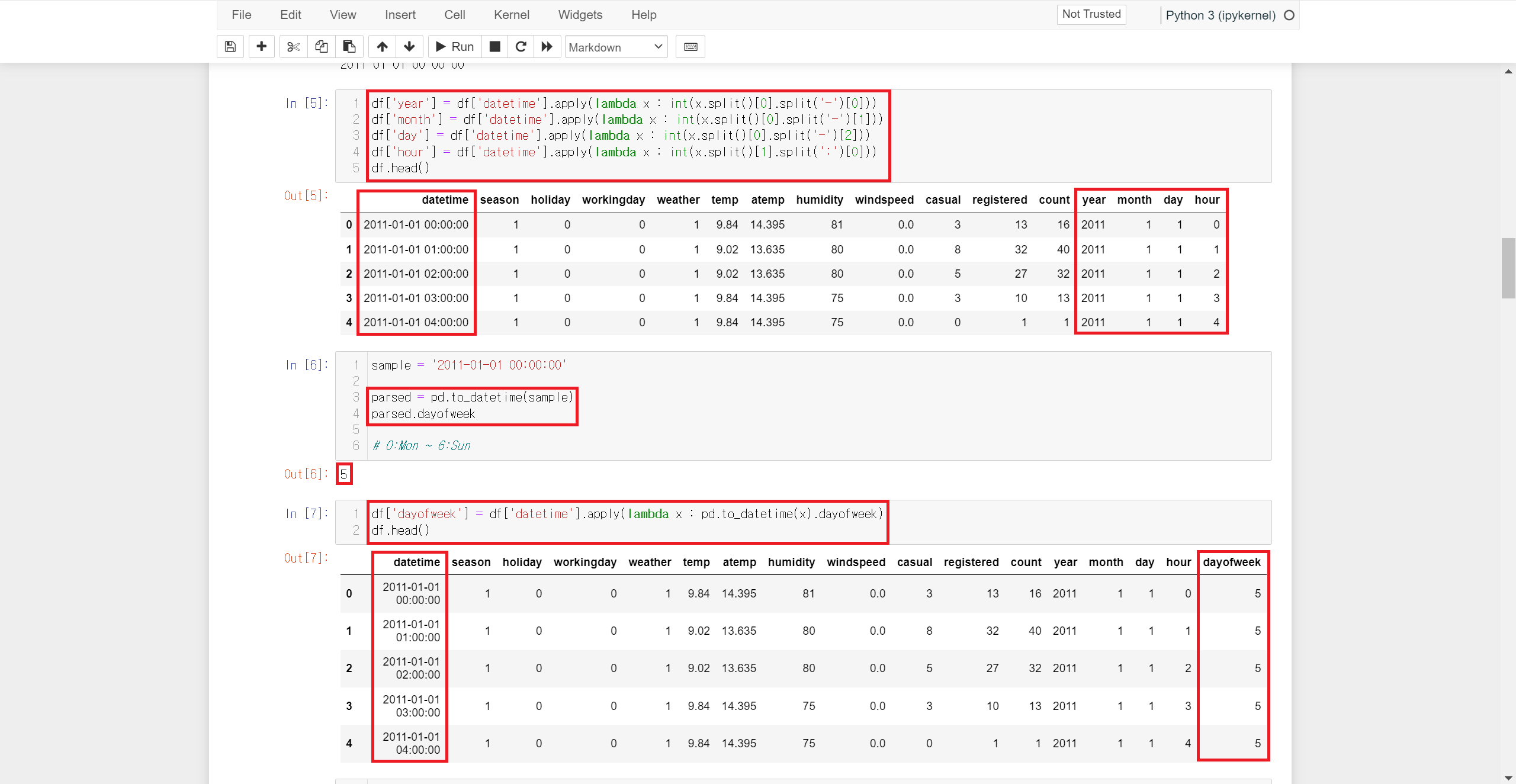
Task: Cut selected cells with the scissors icon
Action: click(293, 47)
